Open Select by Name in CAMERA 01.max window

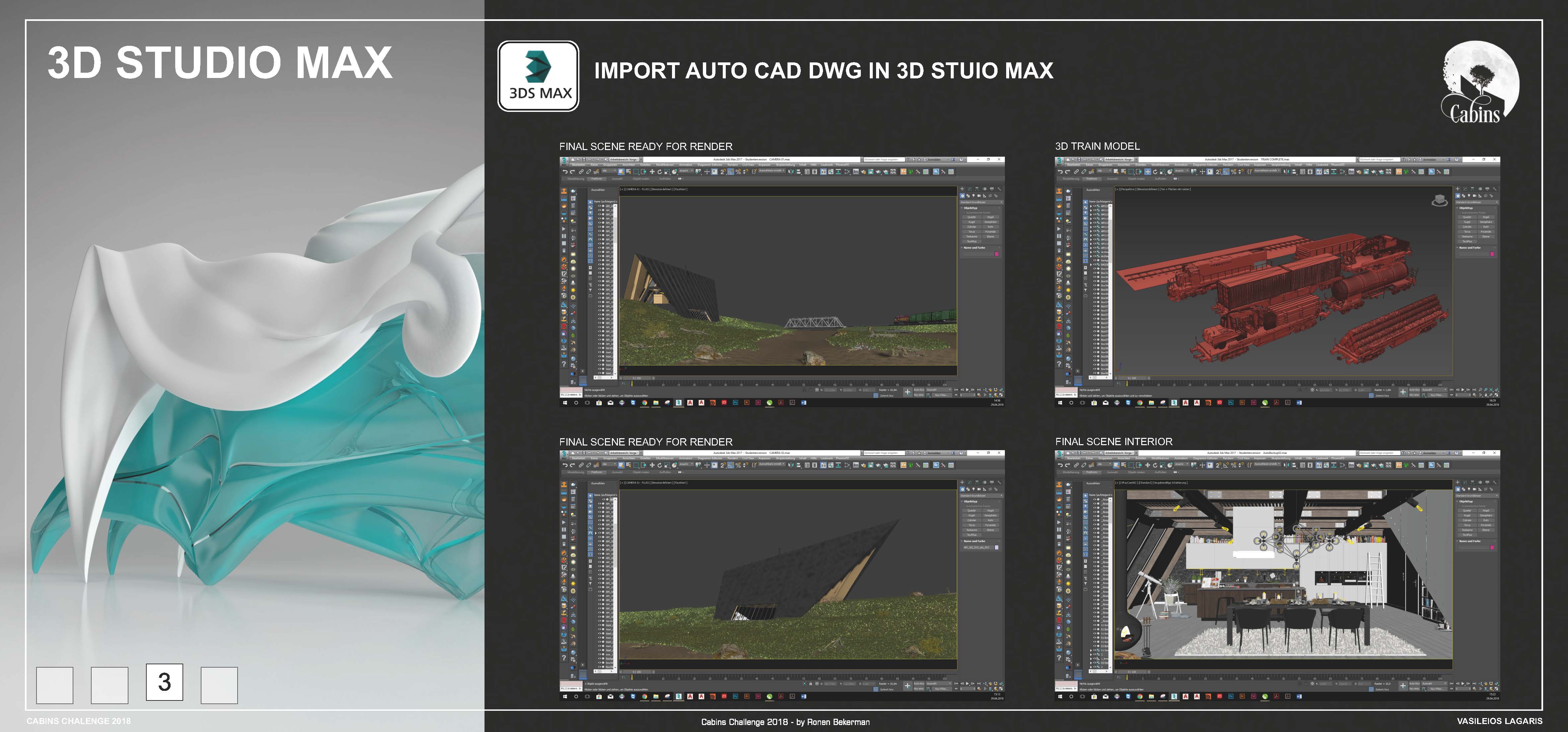click(629, 172)
